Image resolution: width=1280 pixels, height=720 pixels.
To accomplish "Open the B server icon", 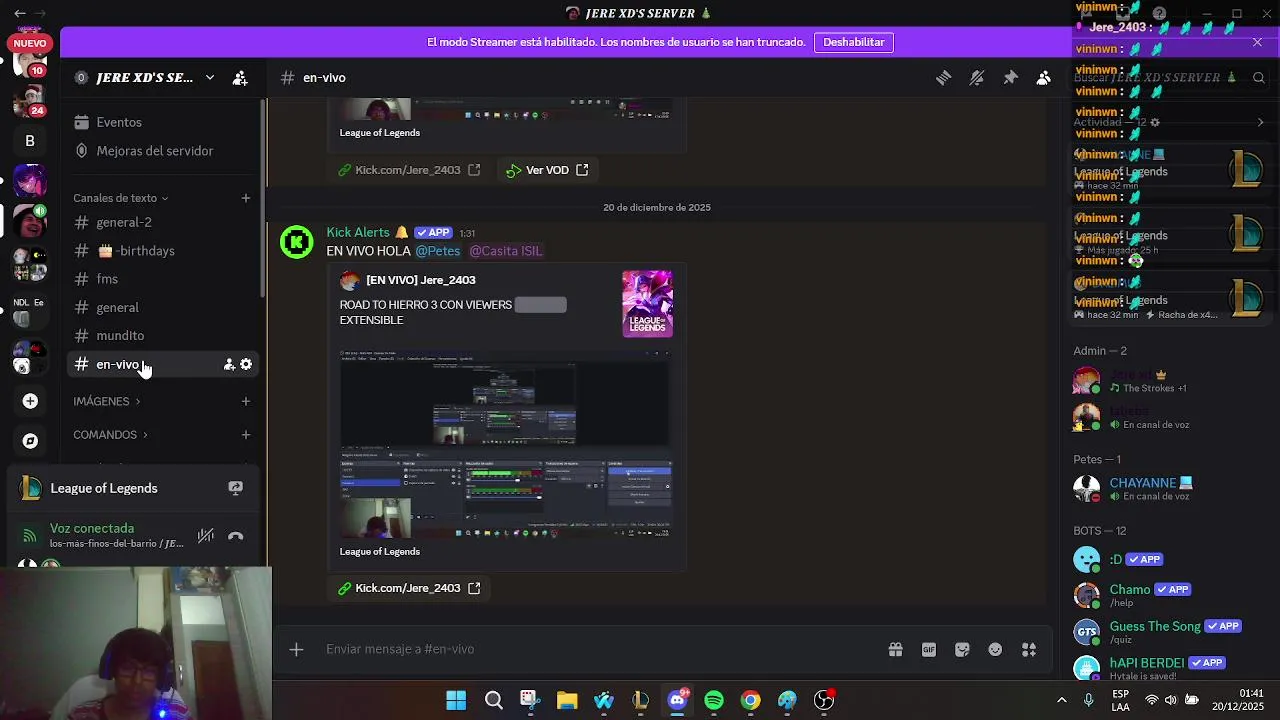I will [x=30, y=141].
